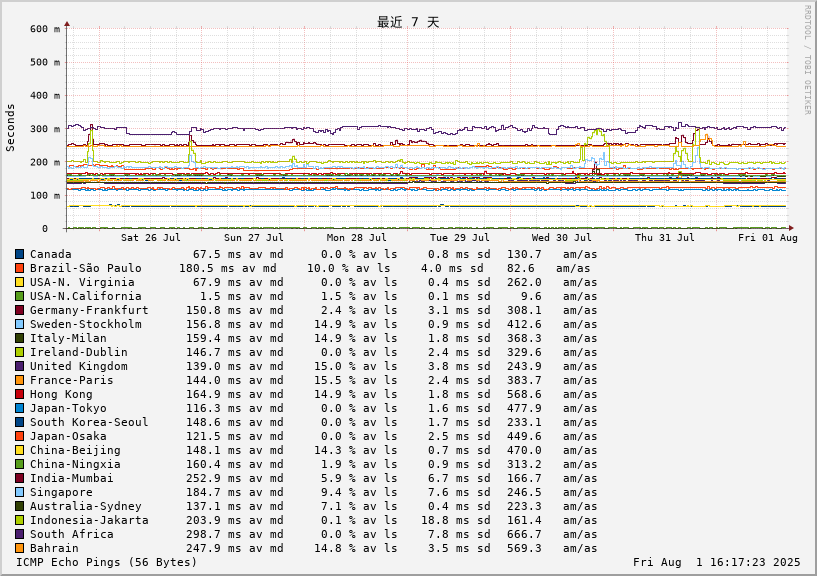Select the "Brazil-São Paulo" legend label
Screen dimensions: 817x576
85,268
